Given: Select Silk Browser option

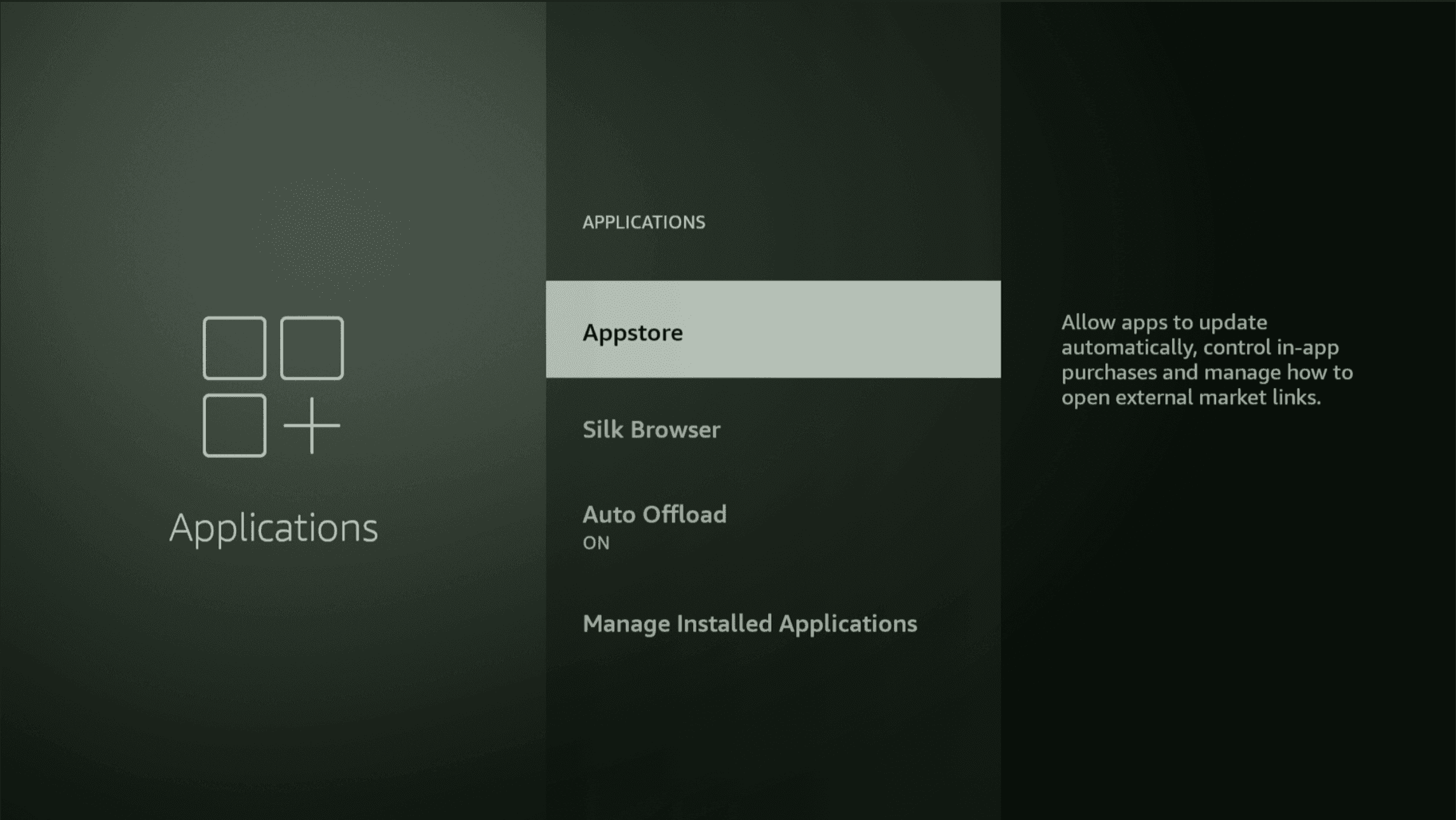Looking at the screenshot, I should click(651, 430).
